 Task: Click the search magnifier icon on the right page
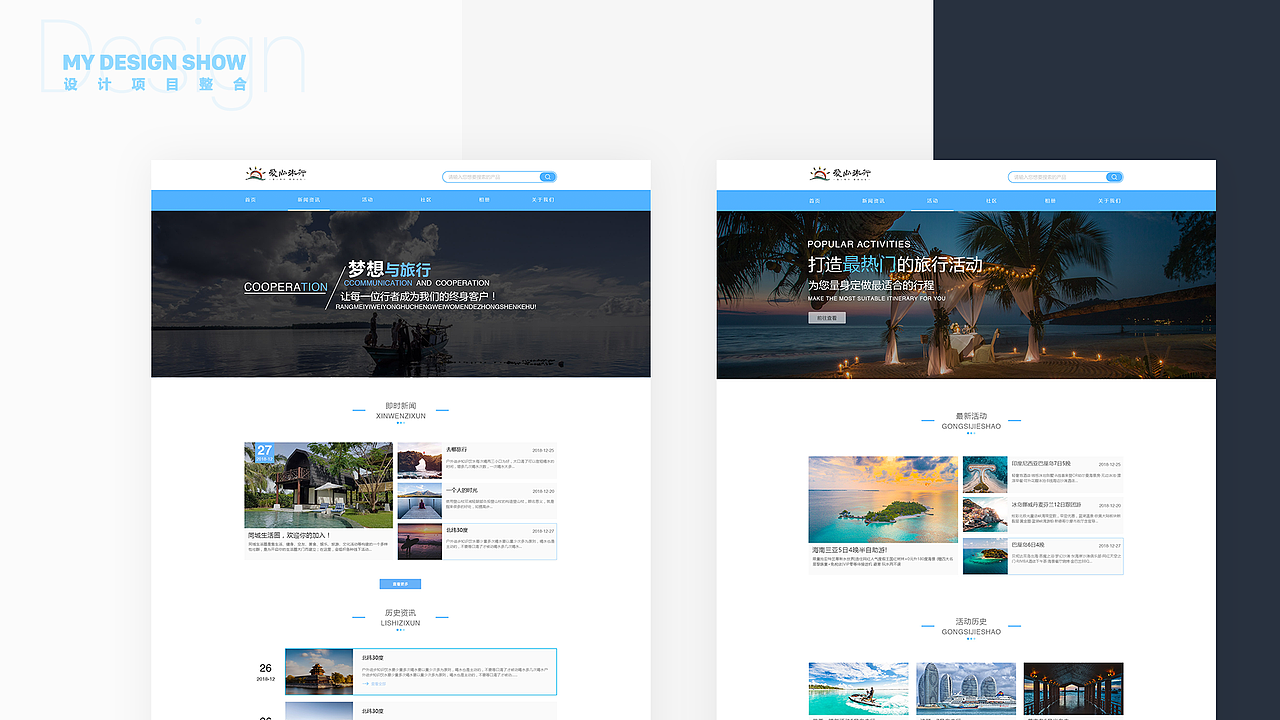click(x=1113, y=177)
